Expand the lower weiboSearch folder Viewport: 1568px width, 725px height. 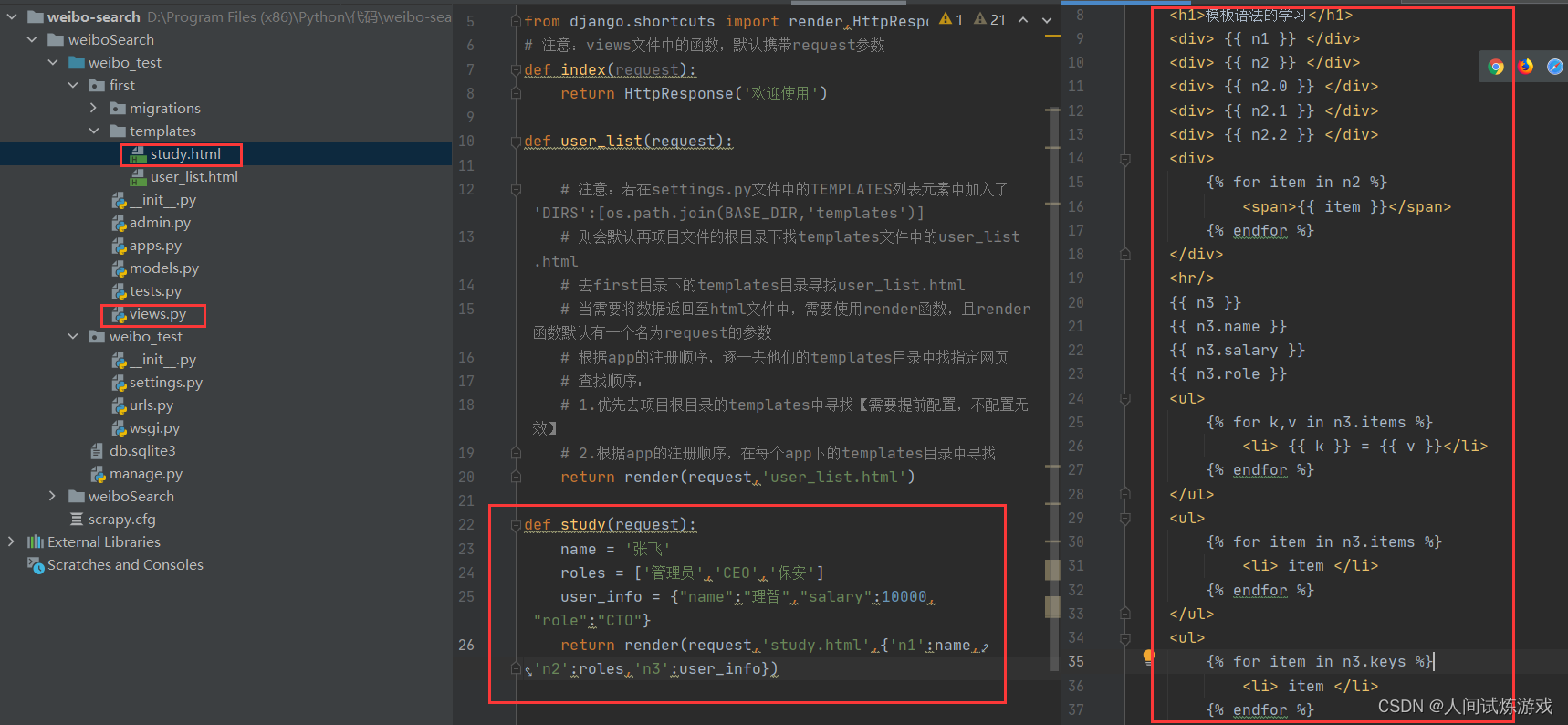(53, 496)
